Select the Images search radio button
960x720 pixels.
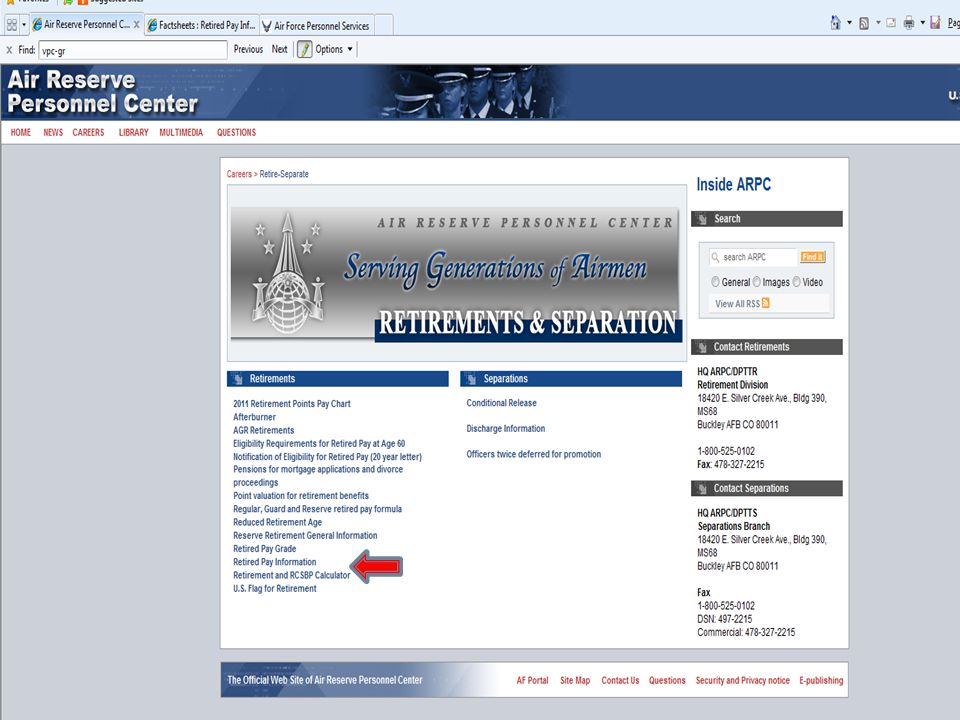tap(757, 282)
